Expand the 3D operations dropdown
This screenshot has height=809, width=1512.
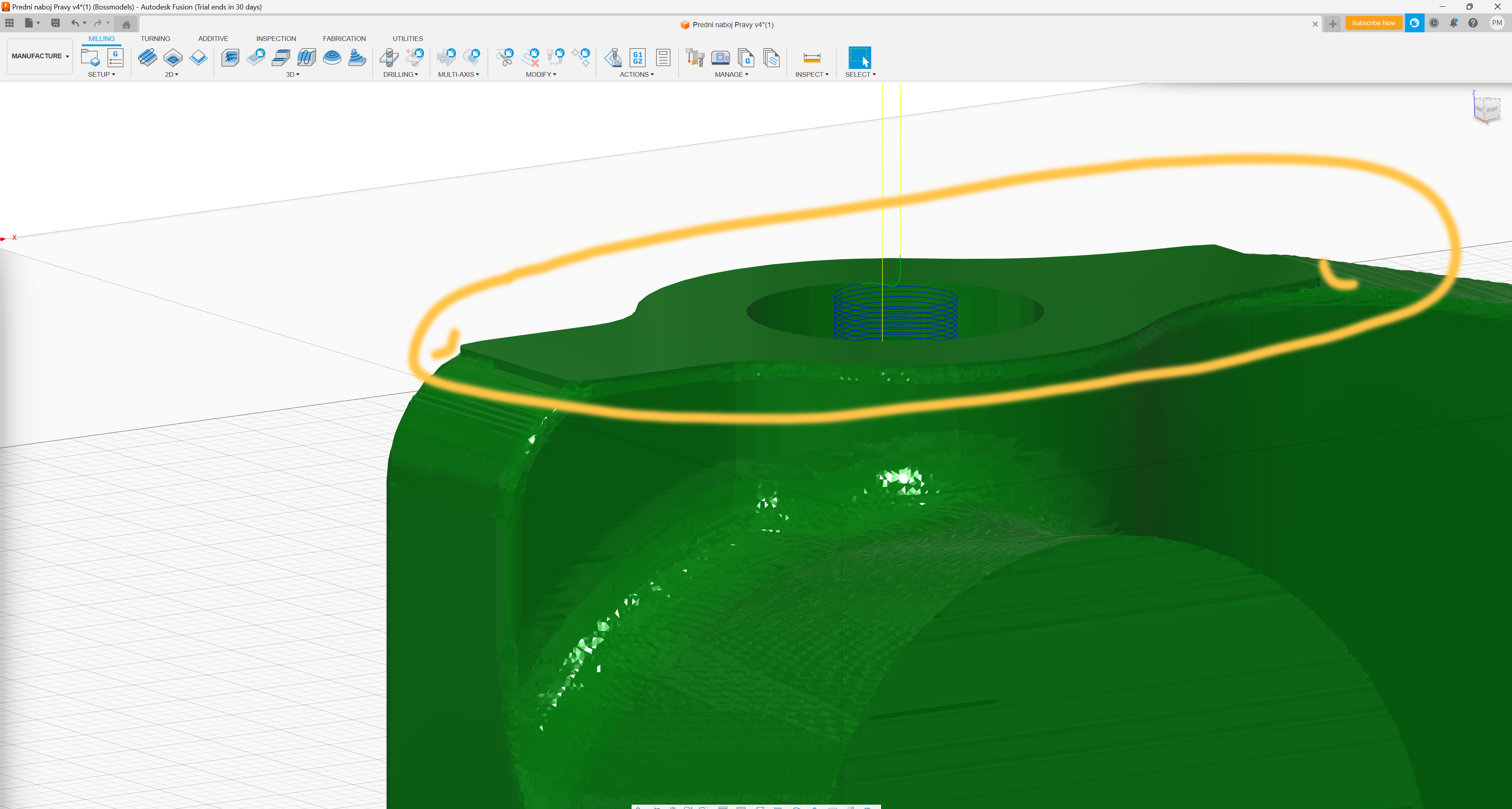point(292,74)
